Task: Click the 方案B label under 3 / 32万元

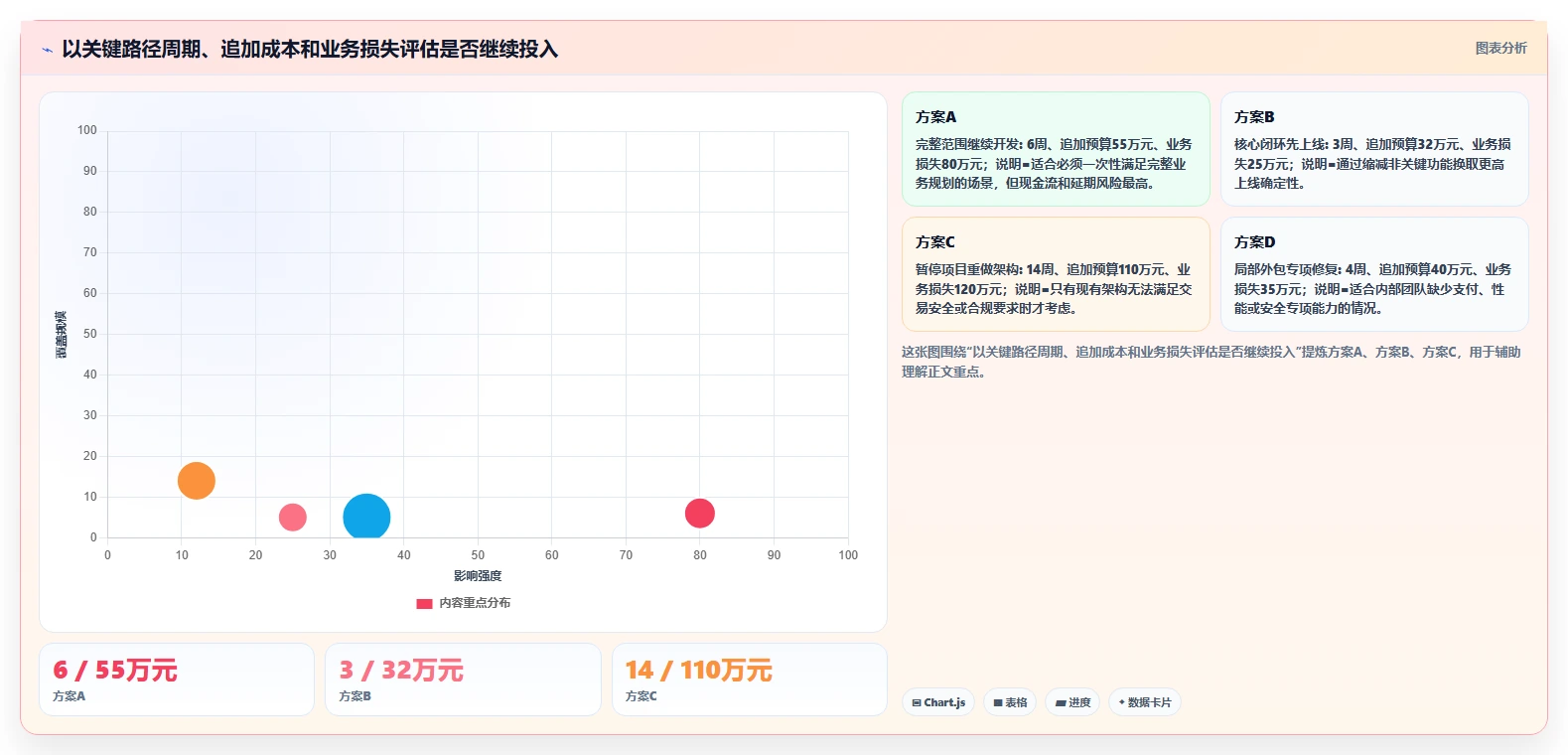Action: [x=356, y=696]
